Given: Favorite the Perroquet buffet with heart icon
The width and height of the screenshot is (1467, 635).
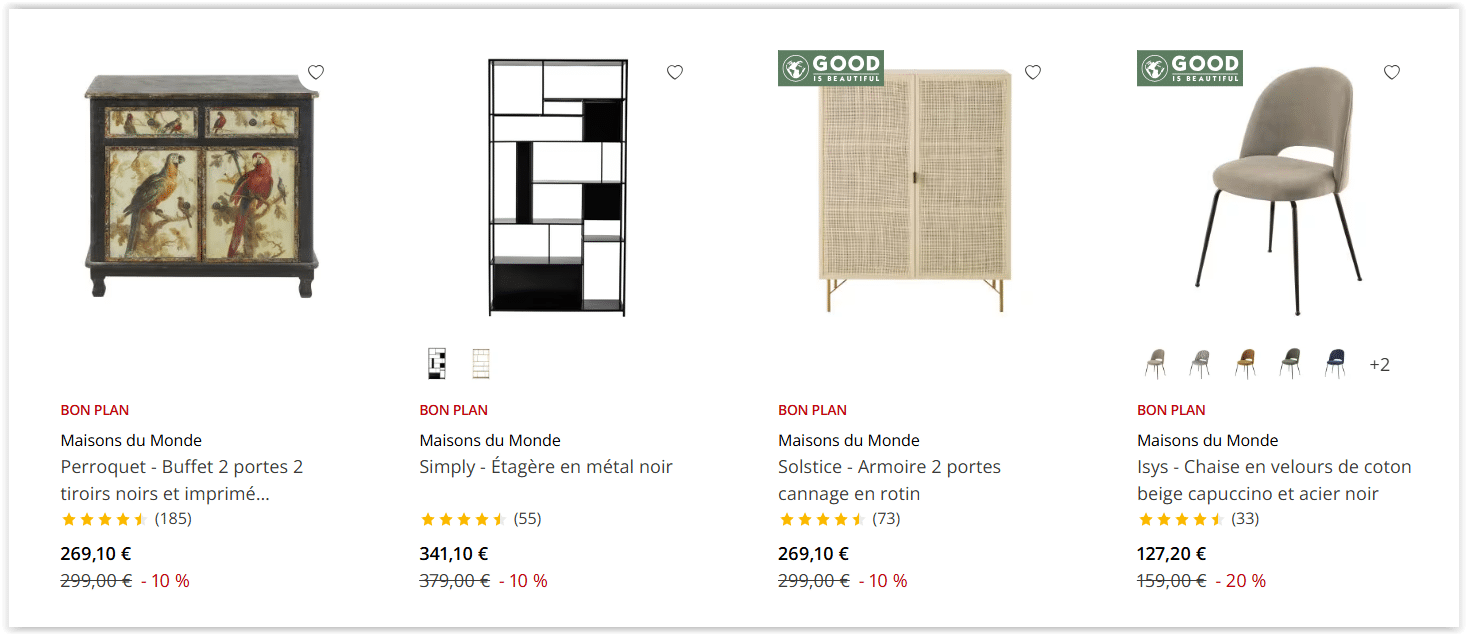Looking at the screenshot, I should coord(316,72).
